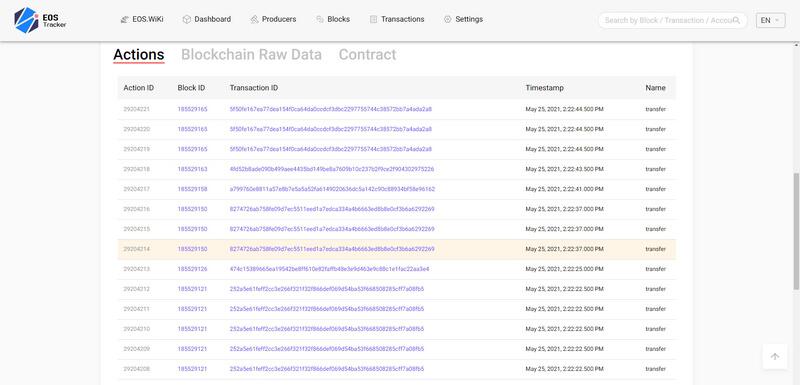
Task: Open transaction 252a5e61feff… in action 29204211 row
Action: pyautogui.click(x=327, y=309)
